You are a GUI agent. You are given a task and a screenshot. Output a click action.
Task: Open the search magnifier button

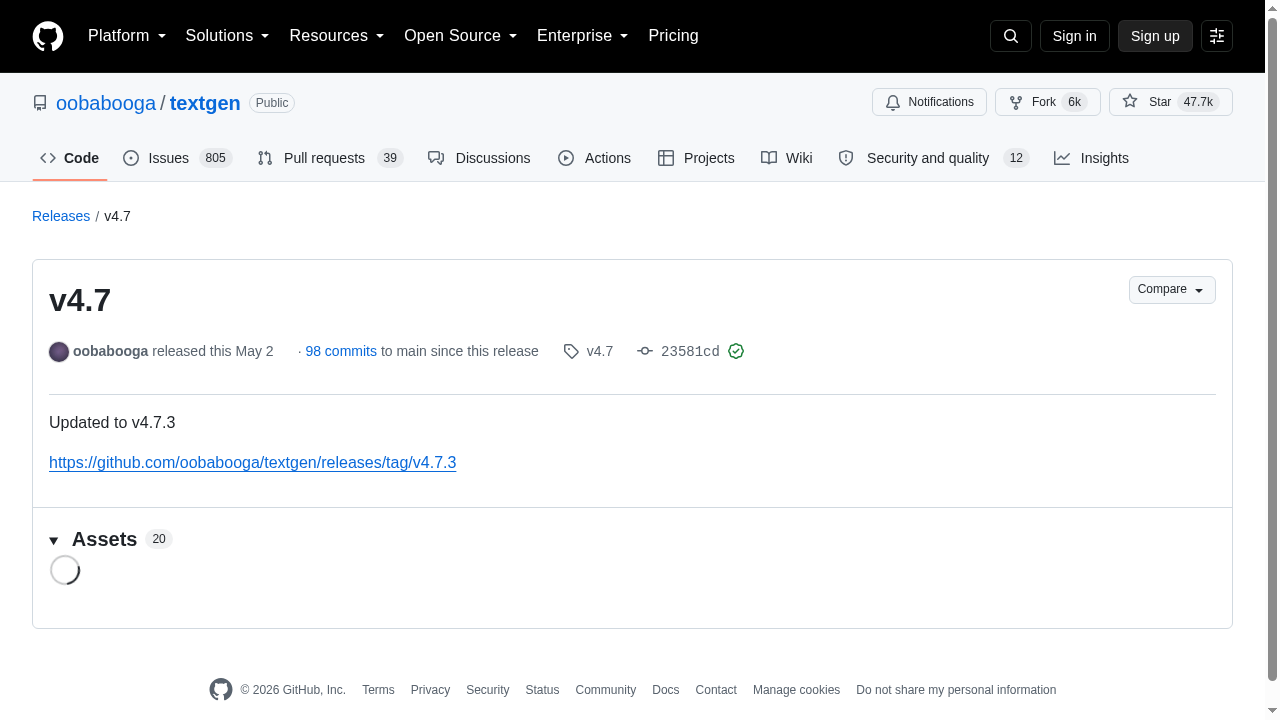coord(1011,36)
